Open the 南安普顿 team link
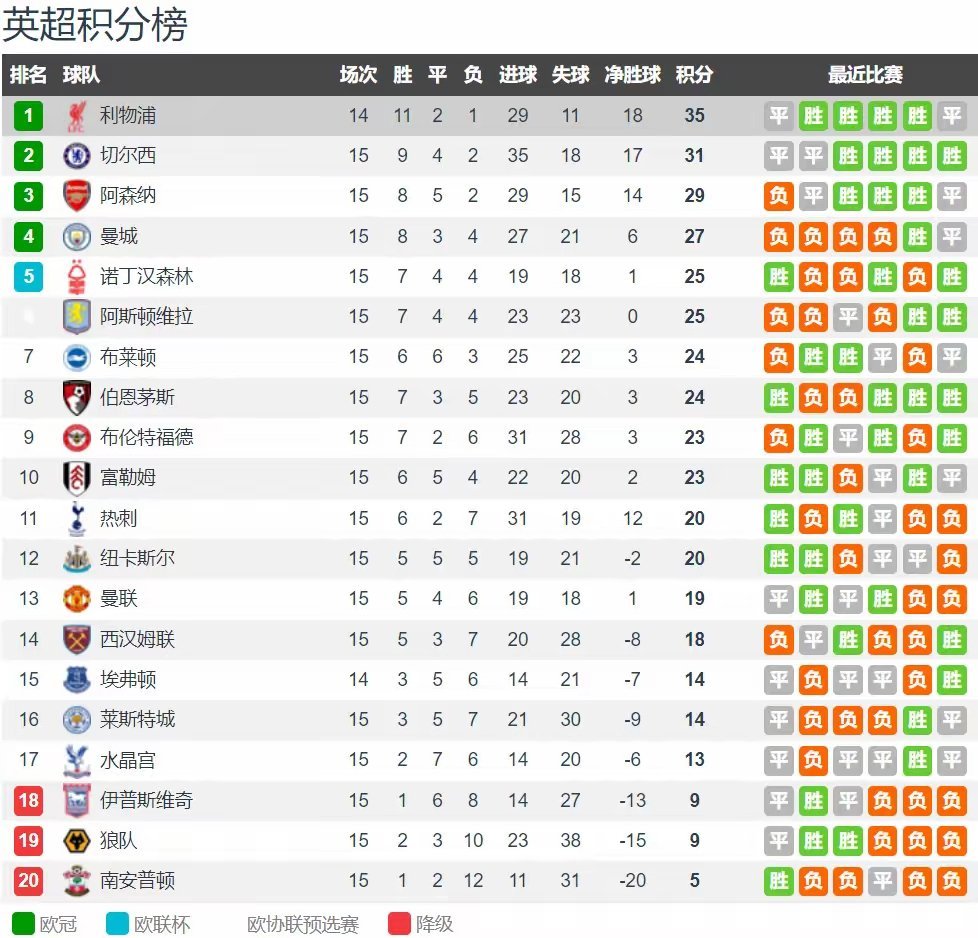The width and height of the screenshot is (978, 938). tap(137, 880)
